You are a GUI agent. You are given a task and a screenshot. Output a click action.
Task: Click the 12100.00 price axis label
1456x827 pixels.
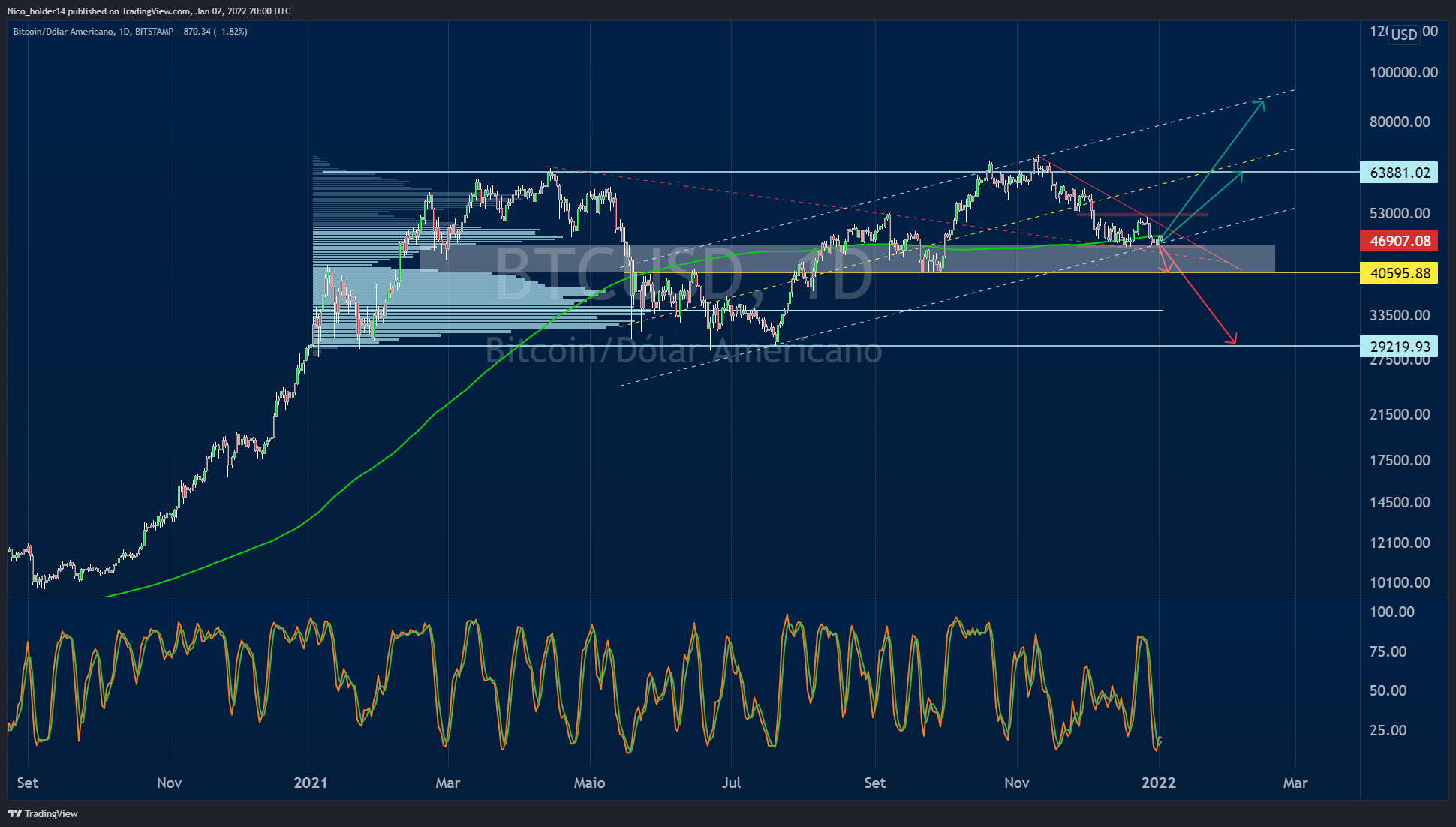click(x=1400, y=543)
